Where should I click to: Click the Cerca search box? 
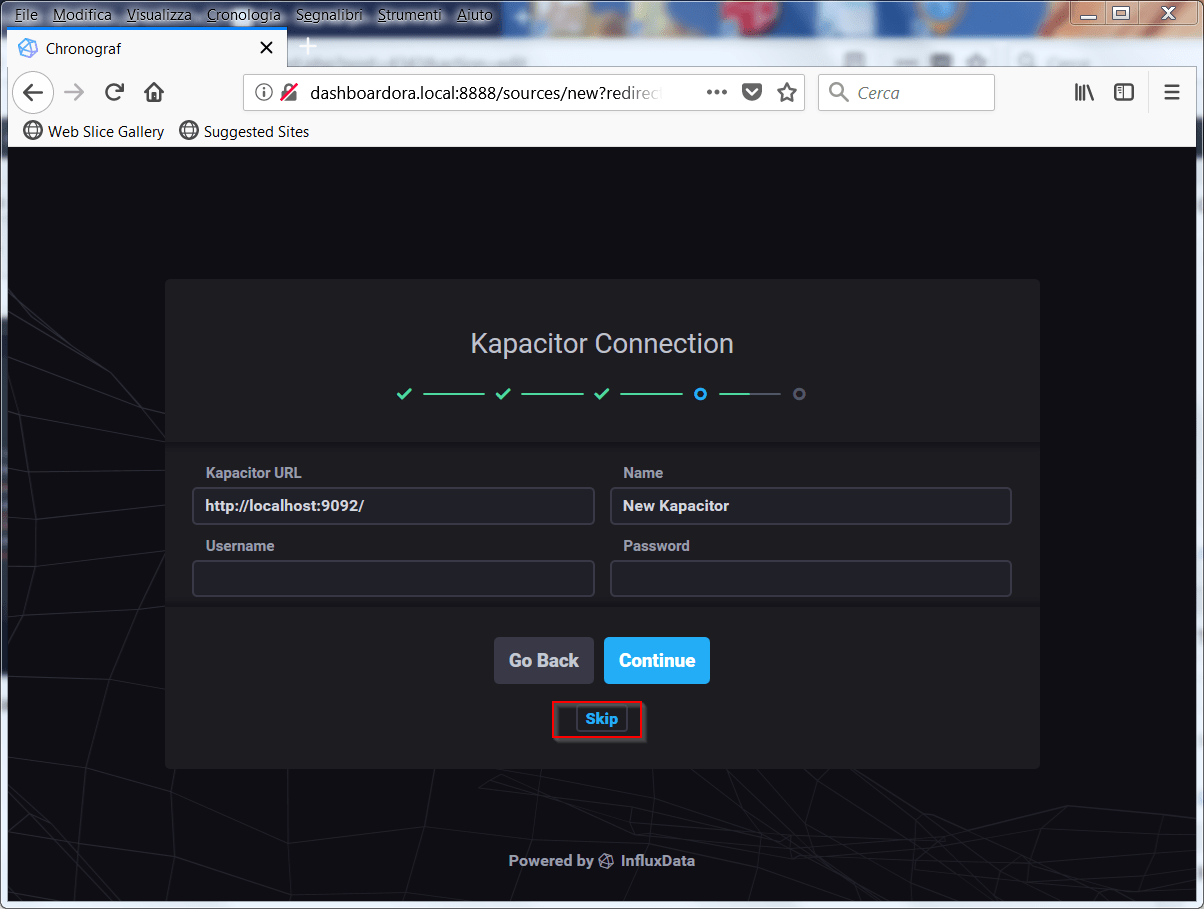pyautogui.click(x=907, y=93)
